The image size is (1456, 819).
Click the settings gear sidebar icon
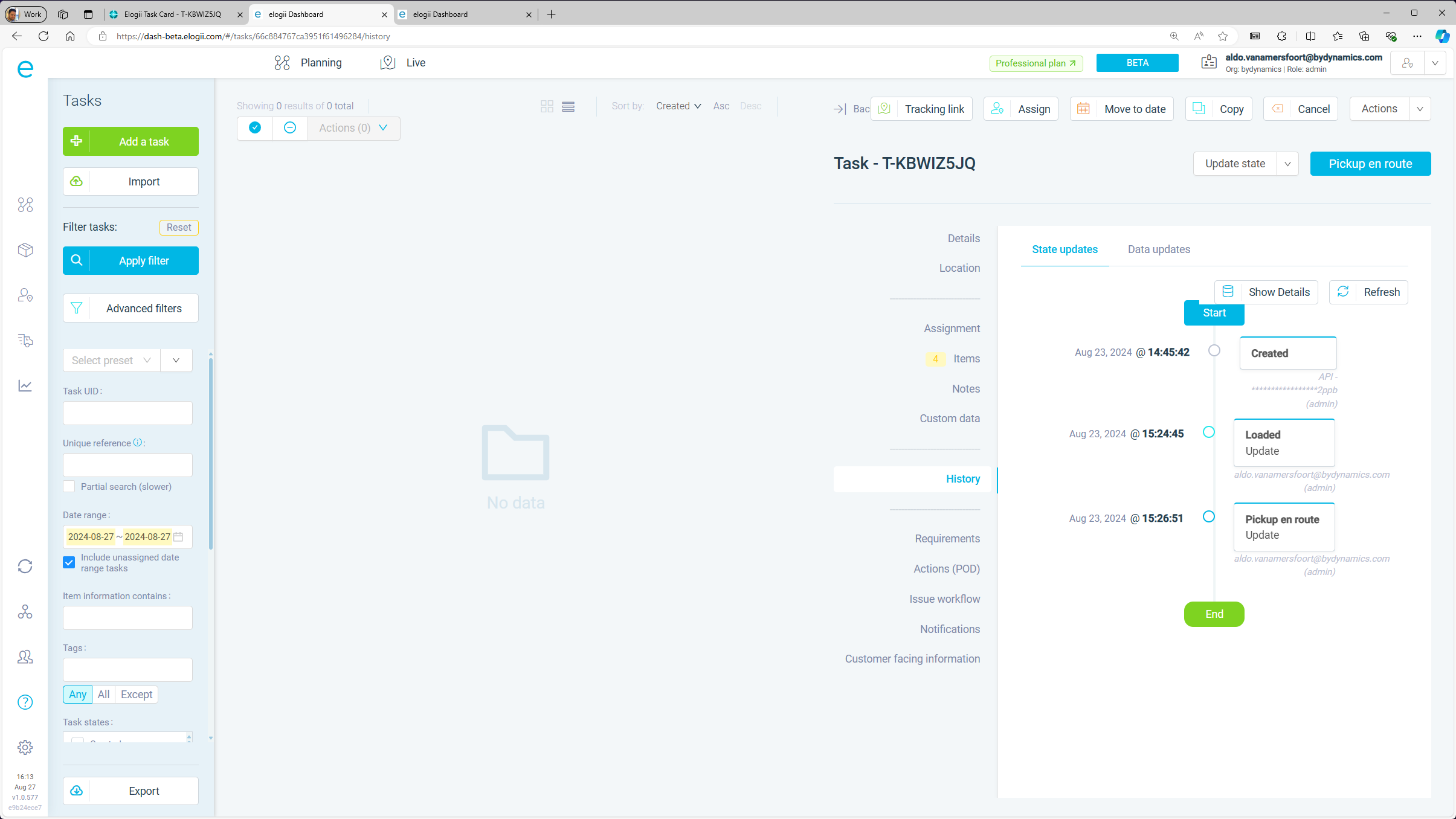[x=25, y=747]
